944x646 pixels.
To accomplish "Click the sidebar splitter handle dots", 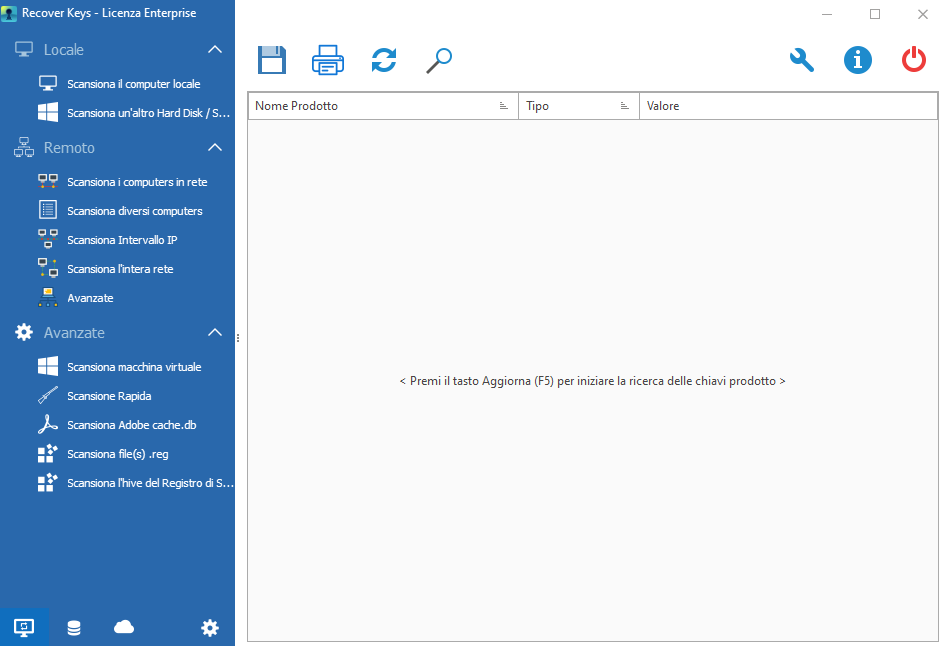I will 238,338.
